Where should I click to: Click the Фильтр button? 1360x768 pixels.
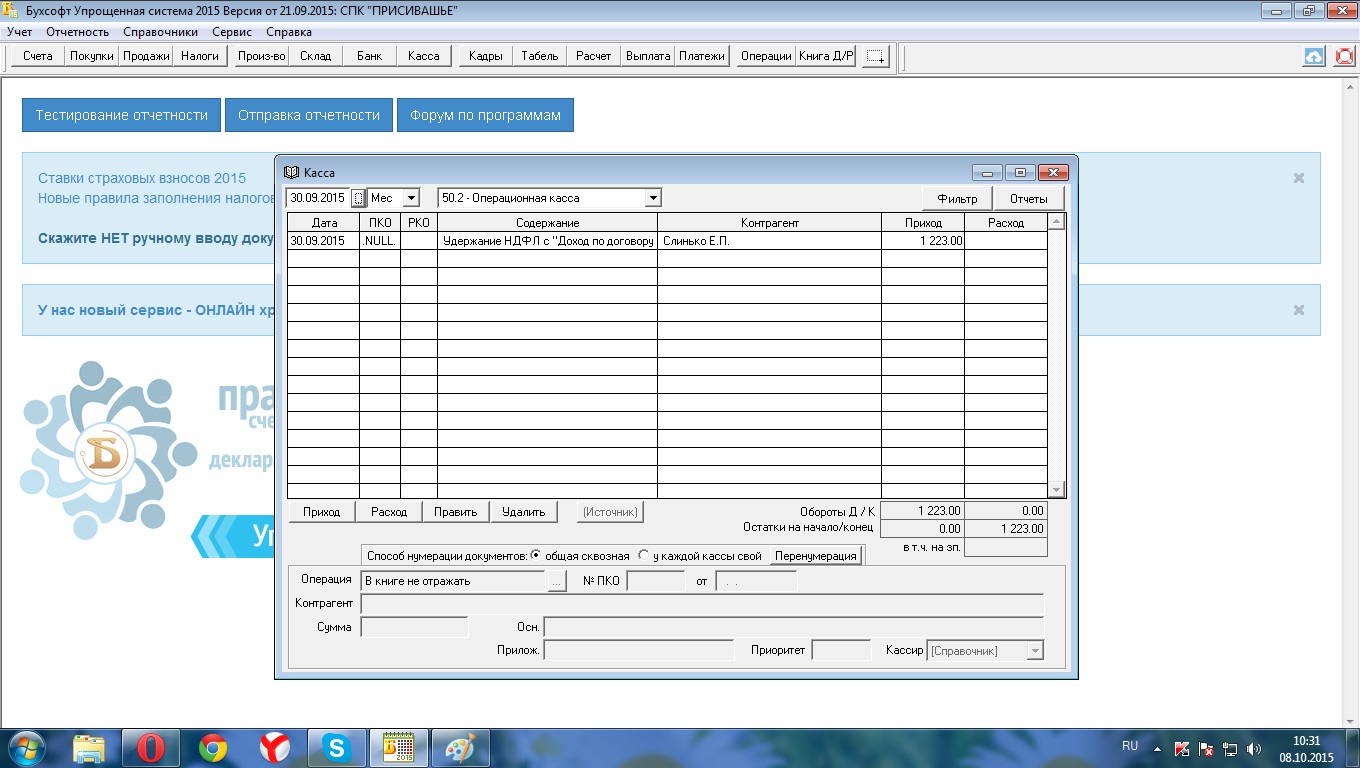957,199
